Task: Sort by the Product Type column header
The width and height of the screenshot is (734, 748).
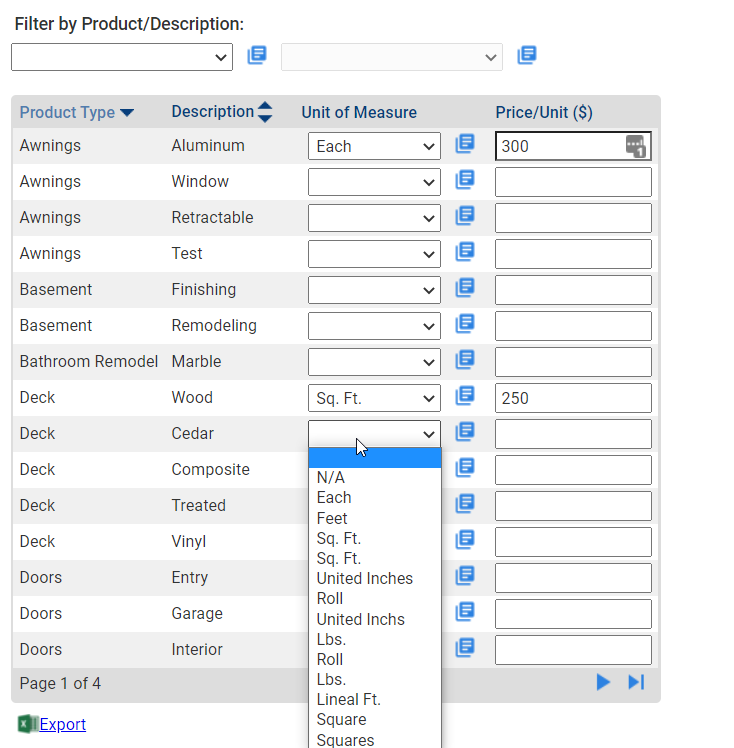Action: pyautogui.click(x=76, y=113)
